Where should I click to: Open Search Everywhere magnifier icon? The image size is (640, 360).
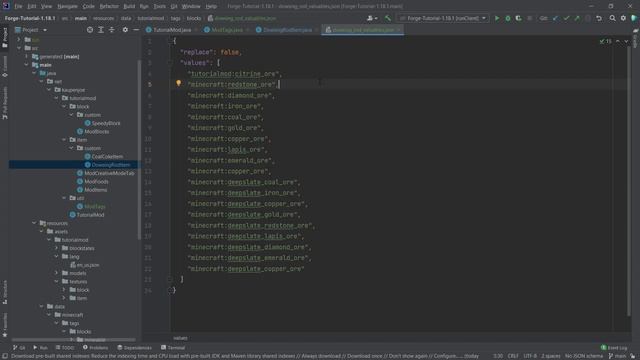pyautogui.click(x=612, y=18)
